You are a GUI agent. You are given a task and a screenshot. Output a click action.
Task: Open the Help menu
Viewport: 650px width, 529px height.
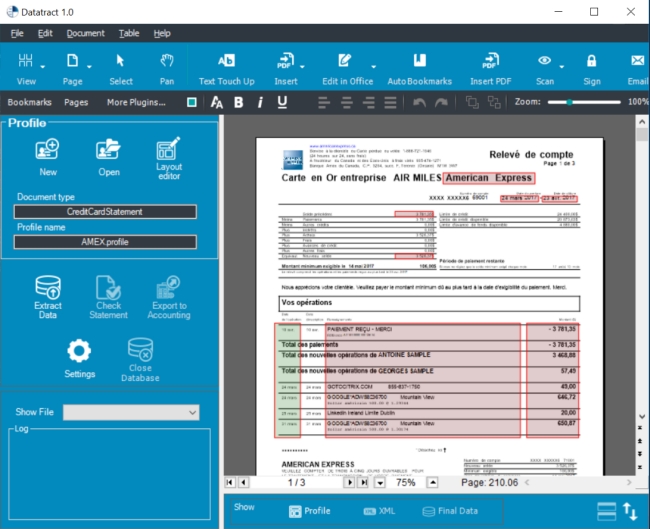click(x=162, y=33)
